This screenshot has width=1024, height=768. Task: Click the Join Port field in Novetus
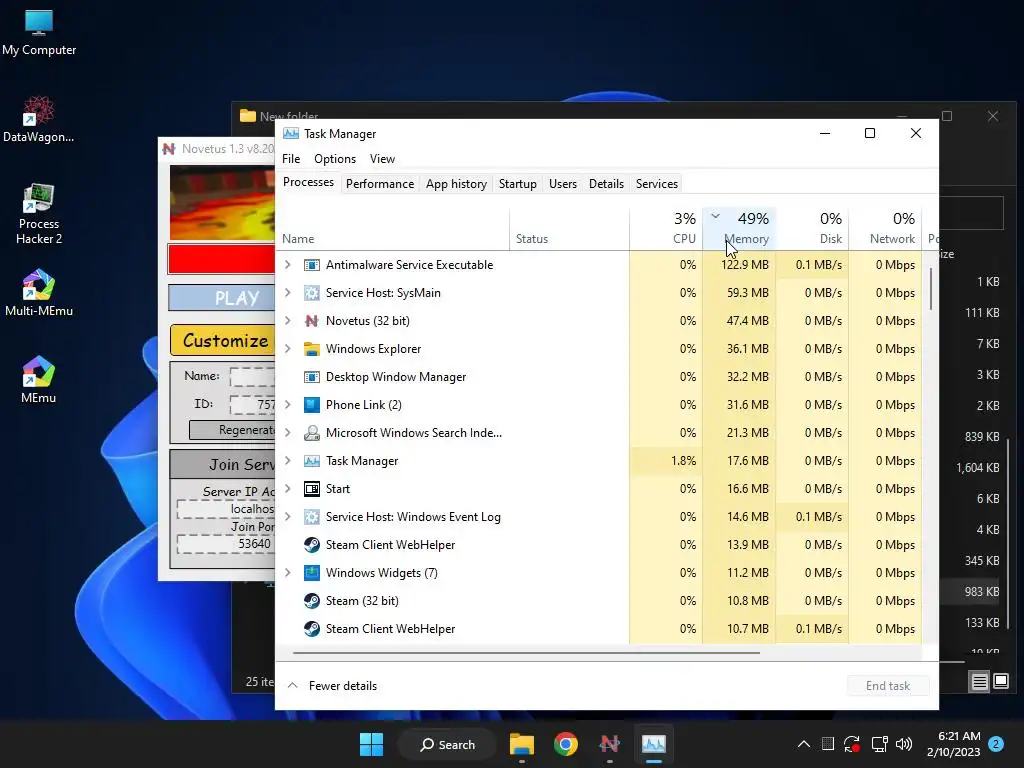(225, 544)
